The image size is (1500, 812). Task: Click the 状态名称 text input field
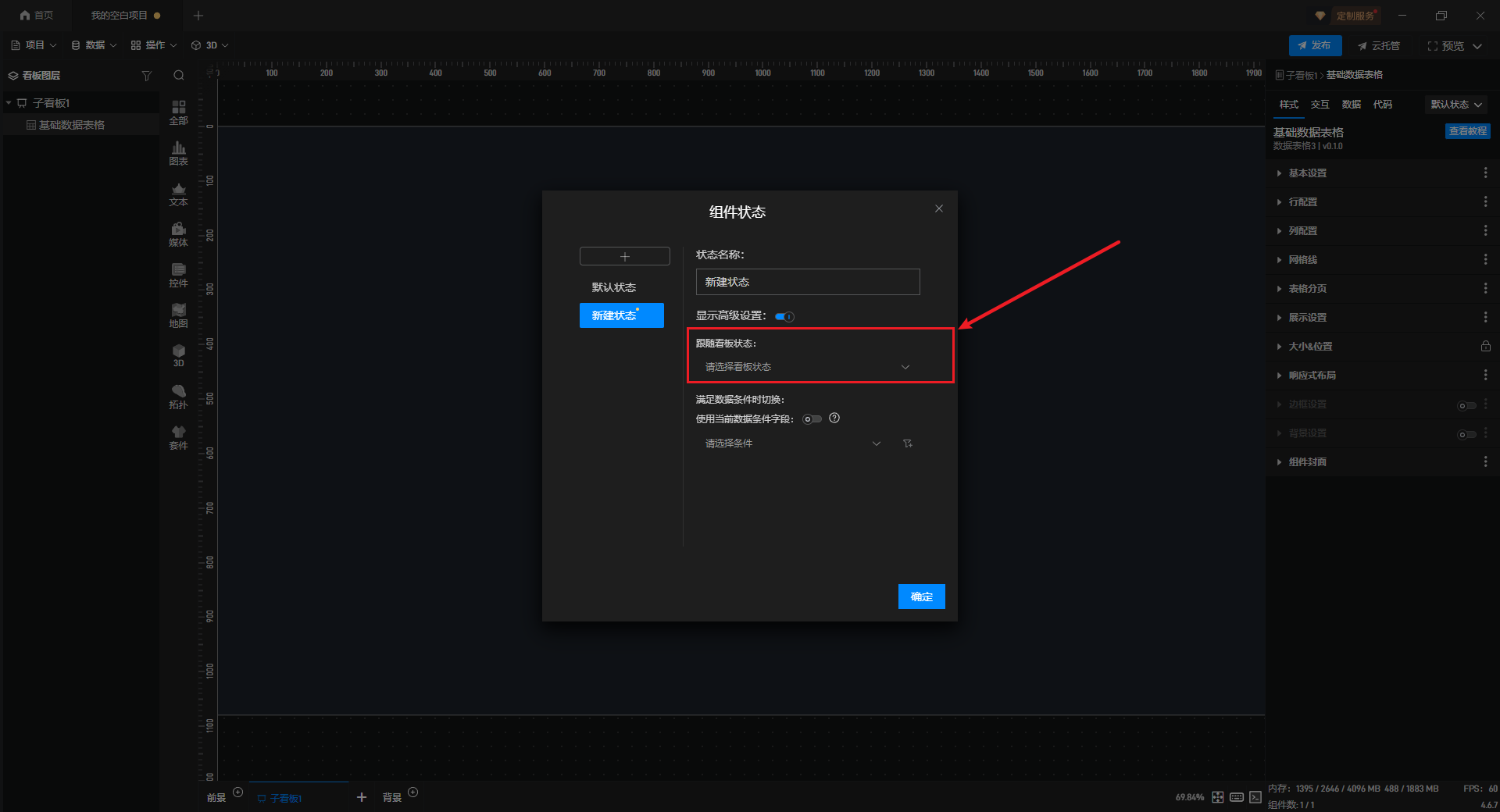pos(807,282)
